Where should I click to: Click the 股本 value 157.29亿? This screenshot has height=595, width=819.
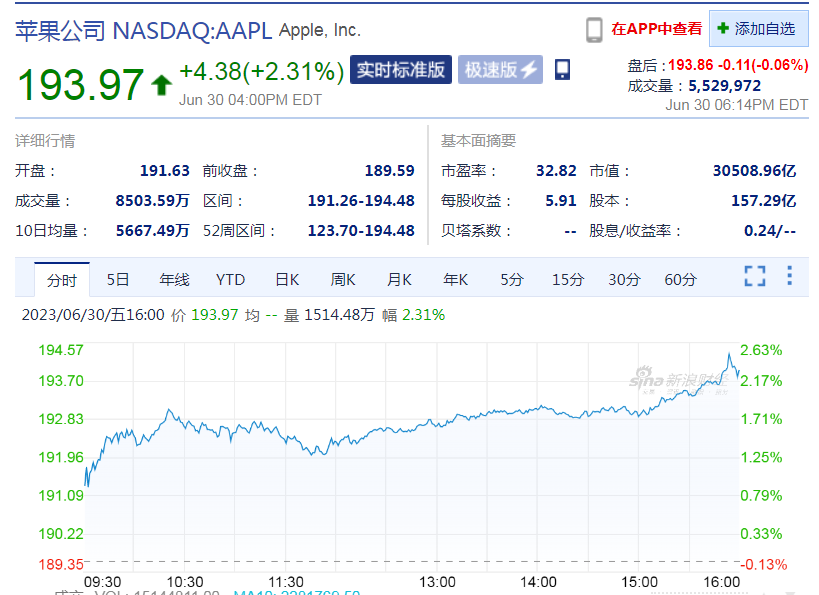[x=764, y=201]
